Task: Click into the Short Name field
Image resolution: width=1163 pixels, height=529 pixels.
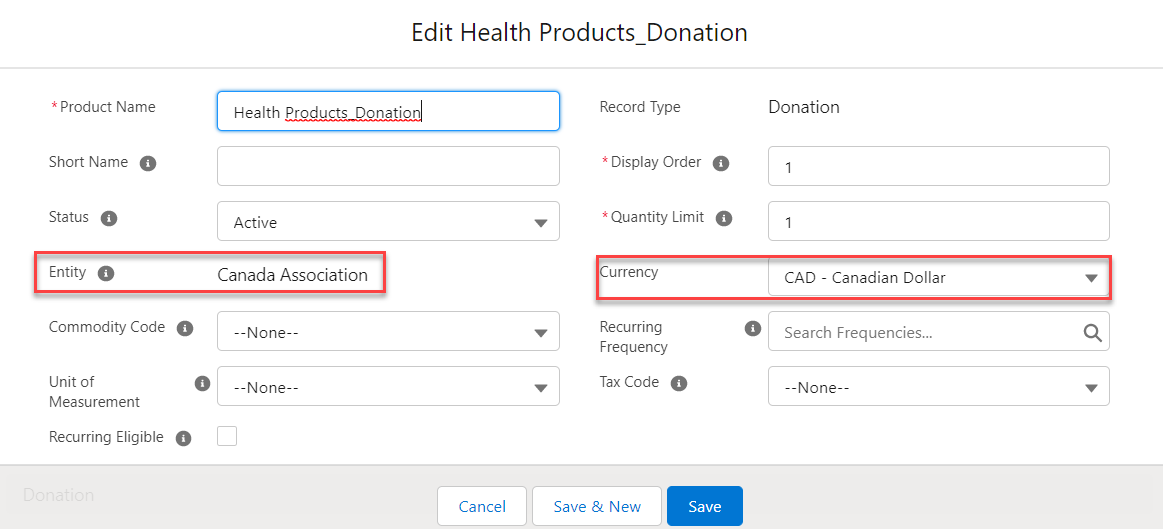Action: [x=388, y=166]
